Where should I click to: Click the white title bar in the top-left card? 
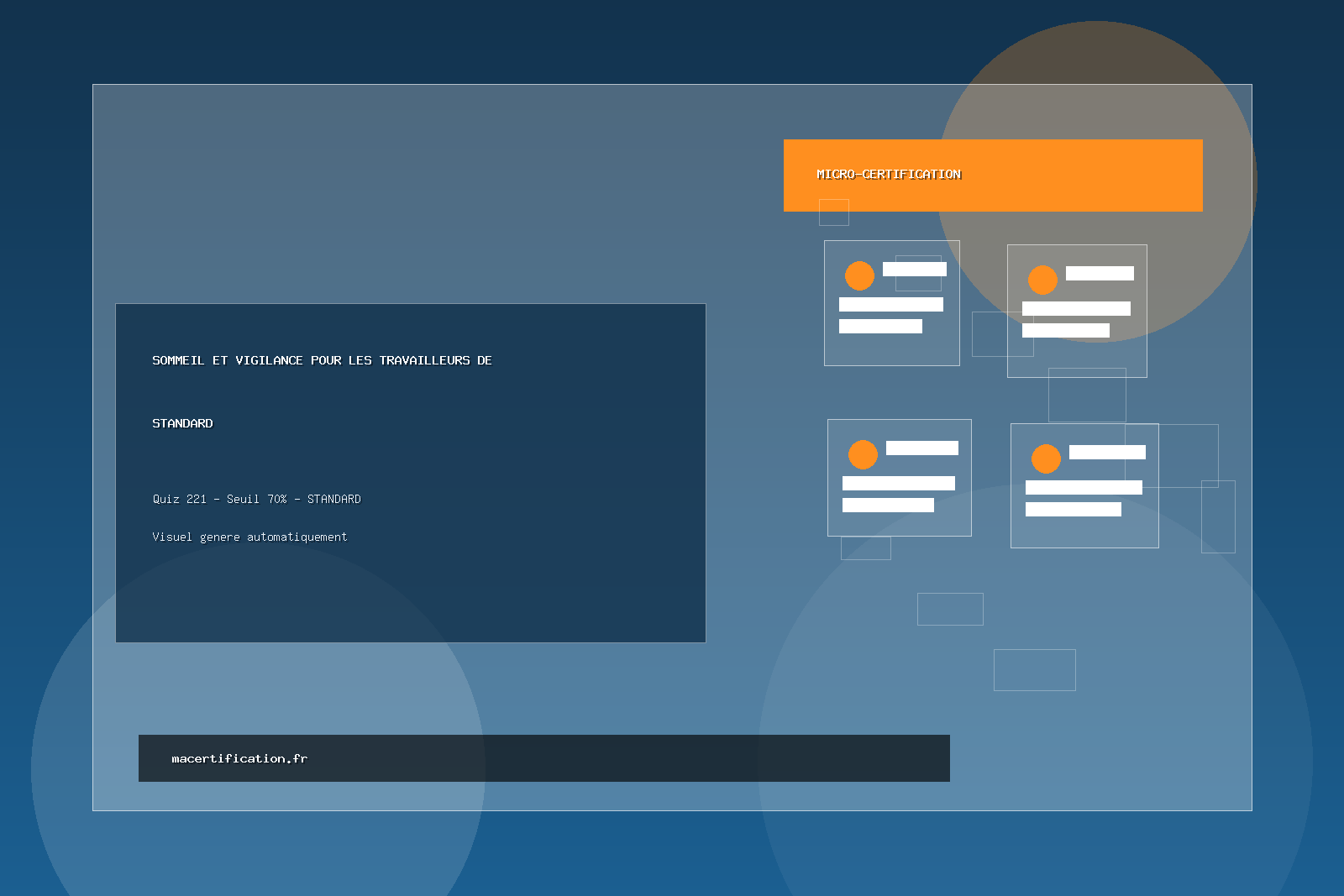coord(914,269)
